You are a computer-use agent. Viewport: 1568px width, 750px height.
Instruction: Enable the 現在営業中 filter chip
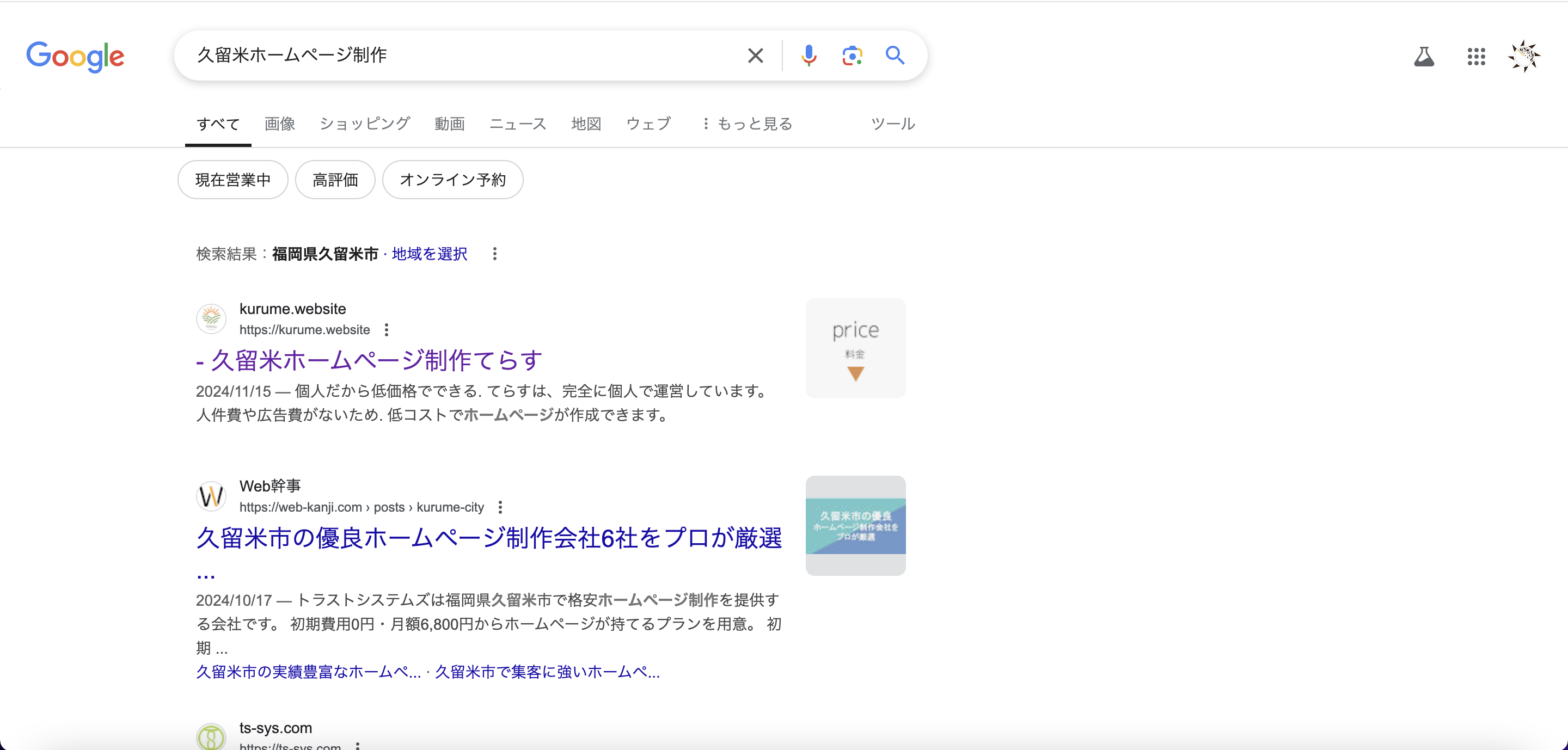[232, 180]
